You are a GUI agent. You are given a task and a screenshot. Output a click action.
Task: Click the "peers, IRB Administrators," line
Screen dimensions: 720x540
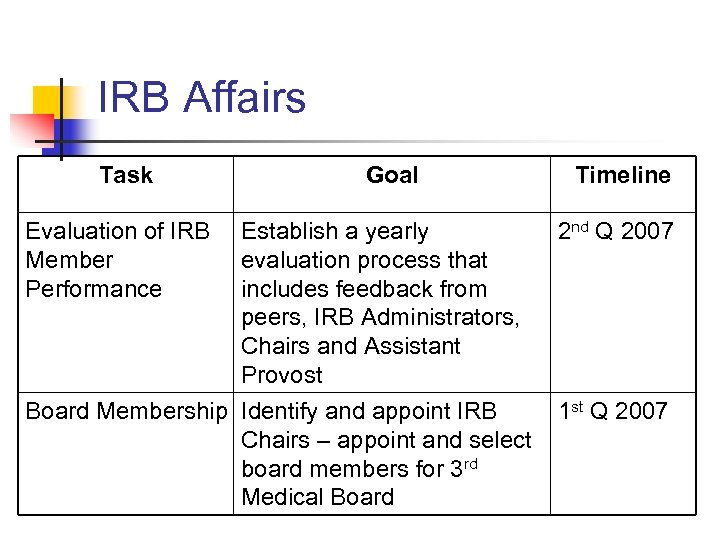point(380,318)
